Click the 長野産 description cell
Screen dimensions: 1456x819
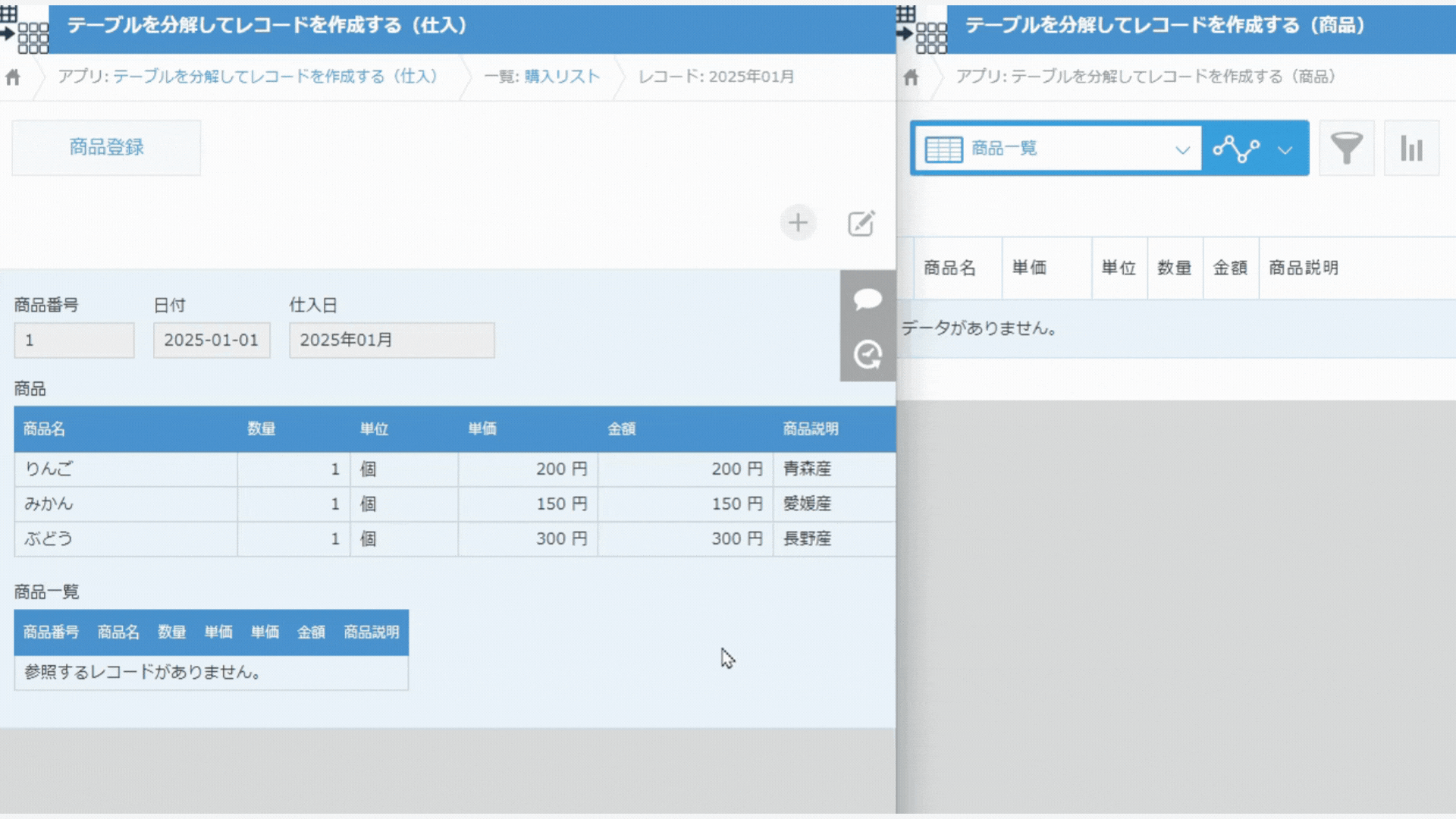(834, 539)
